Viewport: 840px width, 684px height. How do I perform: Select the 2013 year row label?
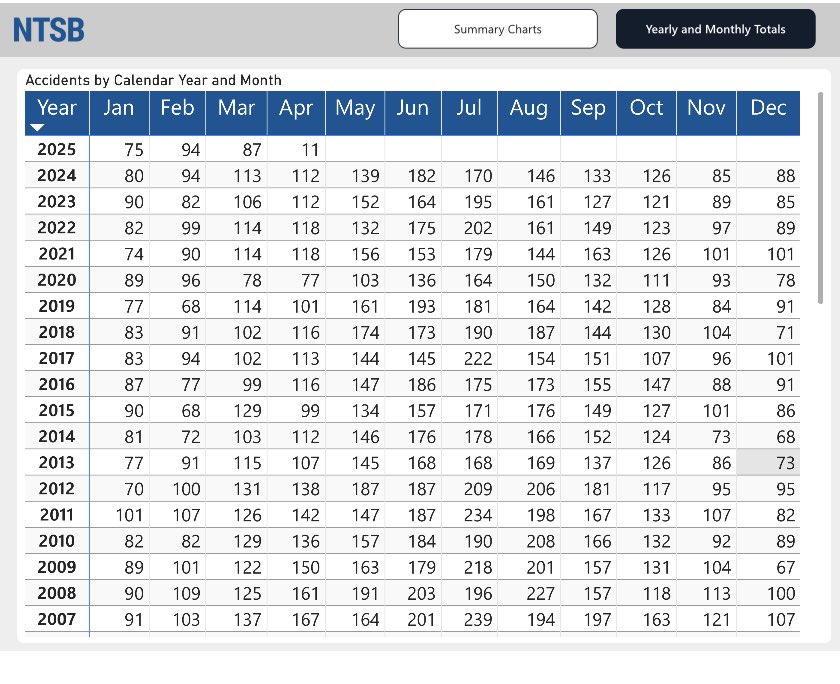click(x=57, y=462)
